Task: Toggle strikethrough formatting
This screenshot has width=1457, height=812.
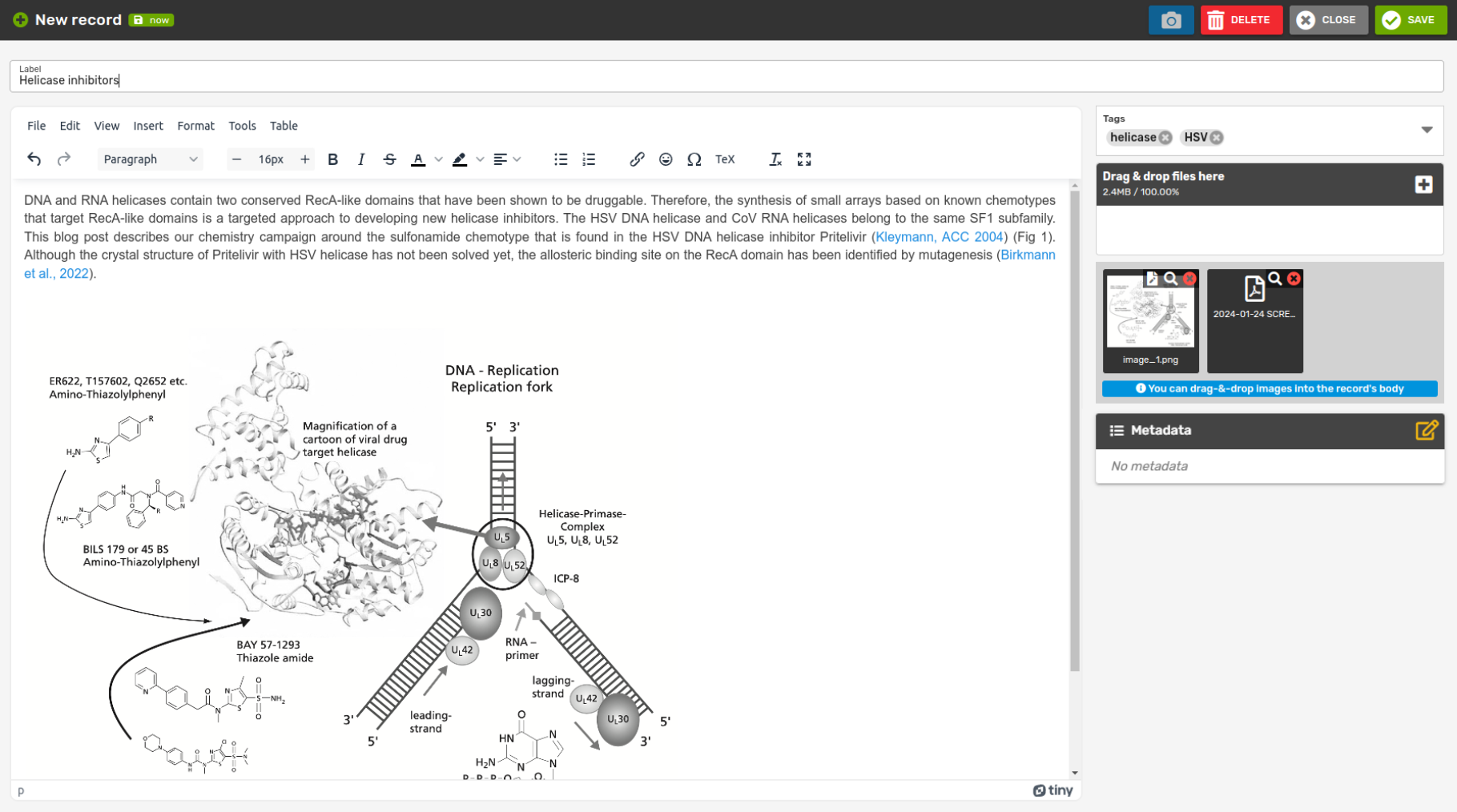Action: (389, 159)
